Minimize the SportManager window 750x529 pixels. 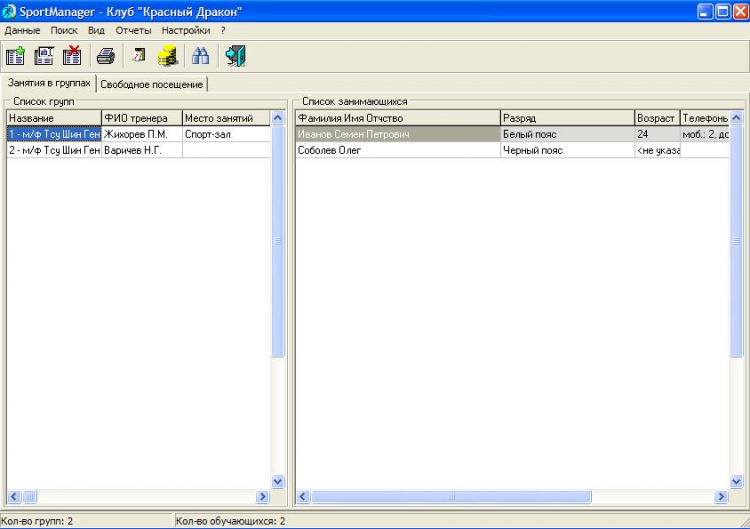(x=705, y=11)
